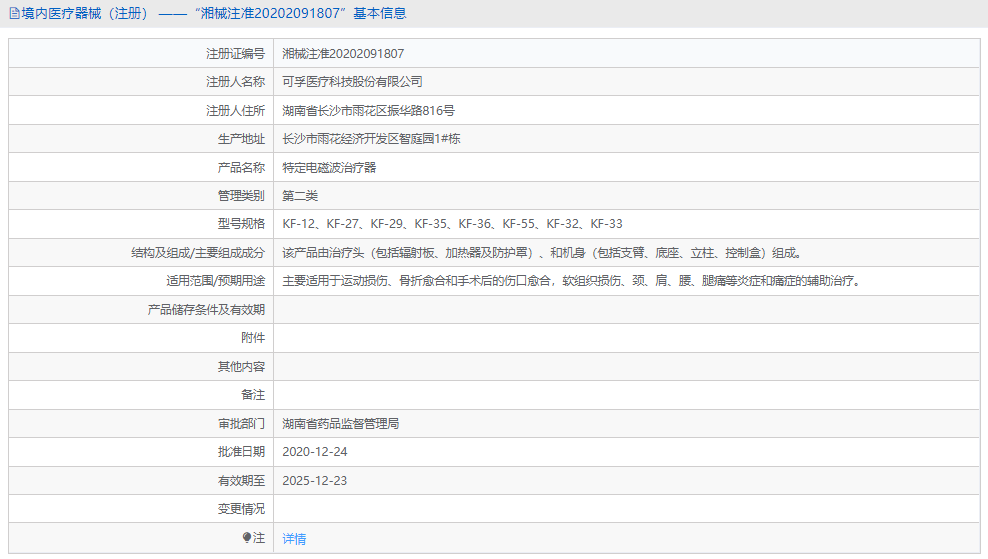Image resolution: width=988 pixels, height=559 pixels.
Task: Select the page title 境内医疗器械（注册）基本信息
Action: click(x=214, y=13)
